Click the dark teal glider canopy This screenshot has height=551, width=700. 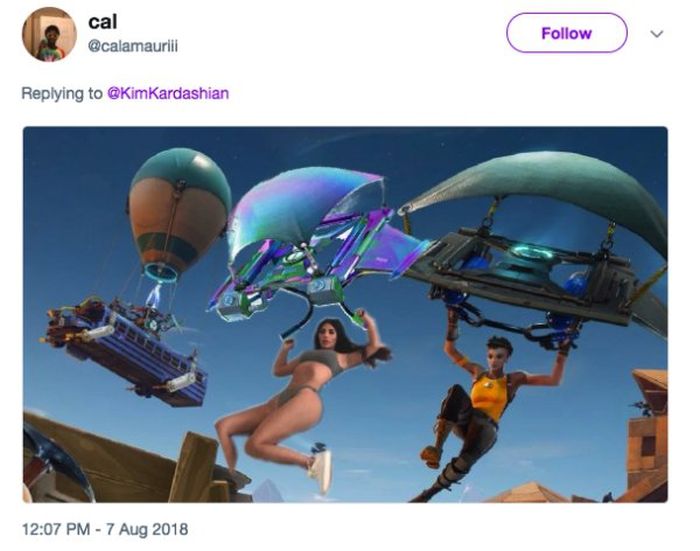[x=536, y=192]
